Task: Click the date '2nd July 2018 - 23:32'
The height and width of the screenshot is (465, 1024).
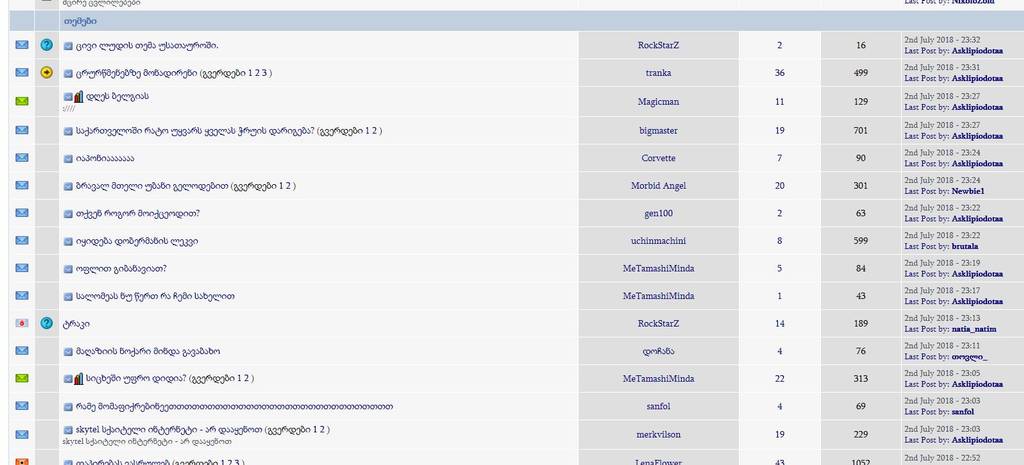Action: pyautogui.click(x=942, y=40)
